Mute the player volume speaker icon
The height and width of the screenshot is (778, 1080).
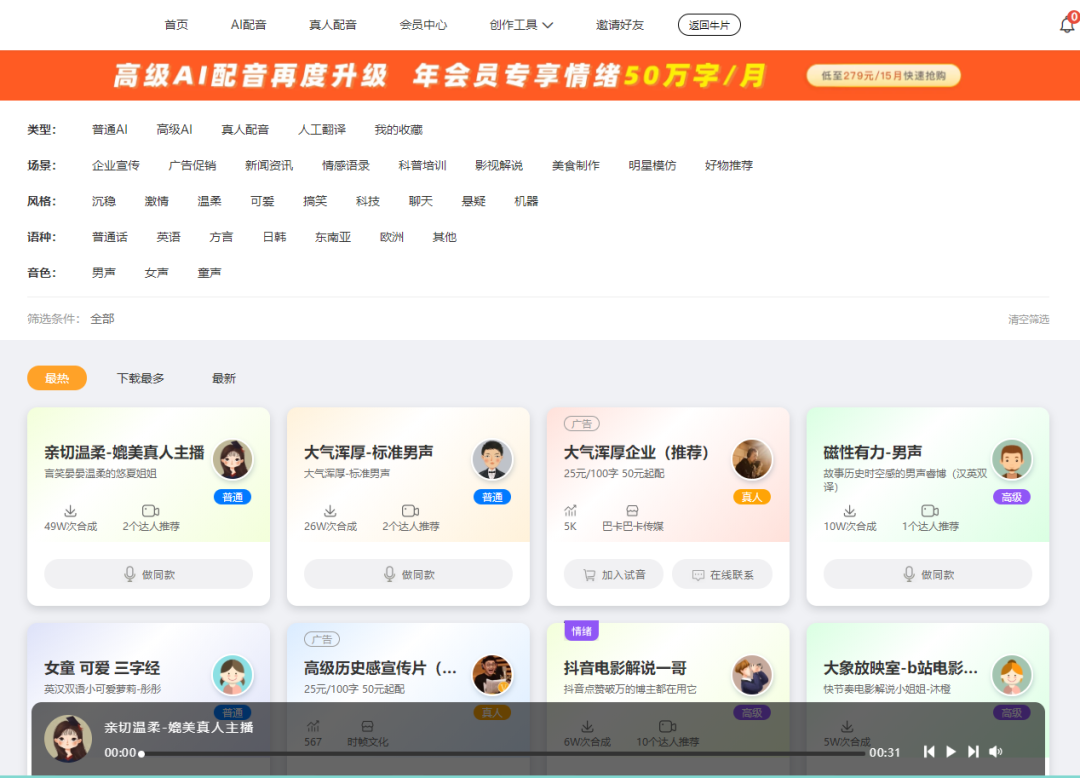click(995, 752)
